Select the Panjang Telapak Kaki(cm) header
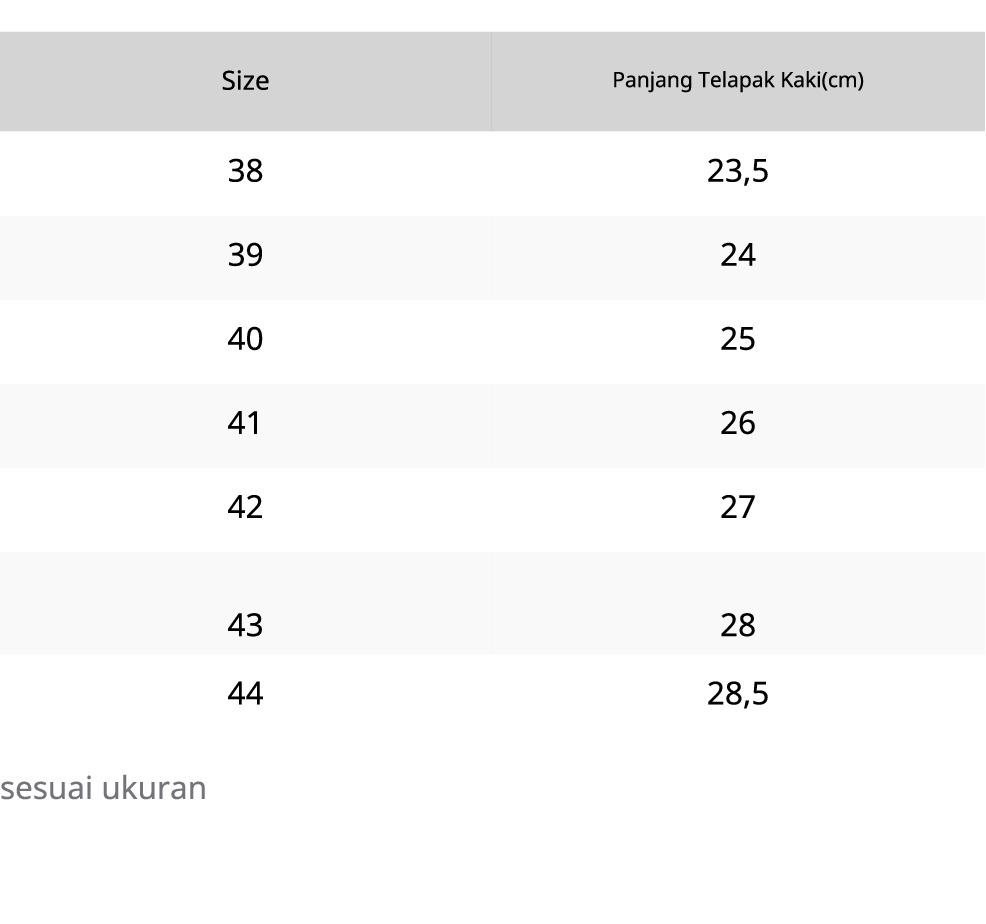Image resolution: width=986 pixels, height=924 pixels. tap(737, 80)
